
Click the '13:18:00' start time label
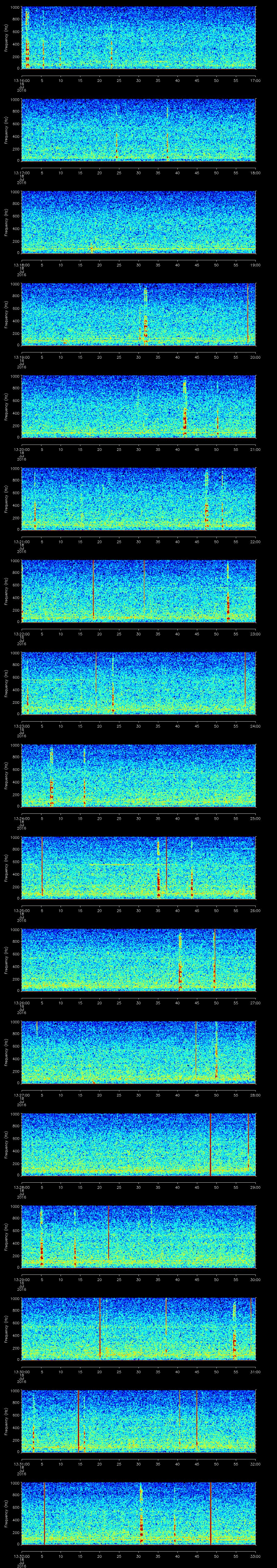(x=21, y=265)
